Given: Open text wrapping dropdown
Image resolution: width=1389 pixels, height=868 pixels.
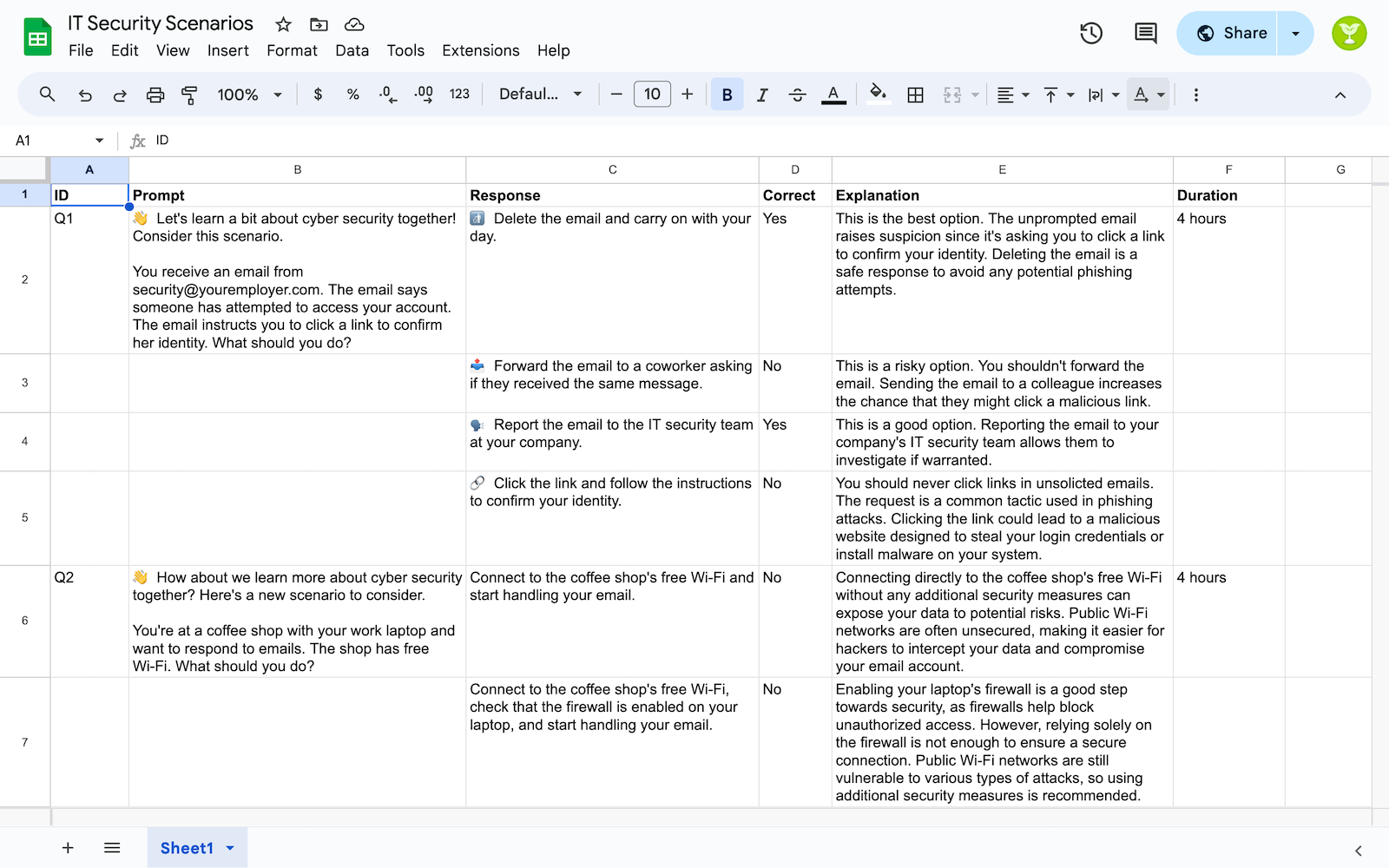Looking at the screenshot, I should pos(1103,95).
